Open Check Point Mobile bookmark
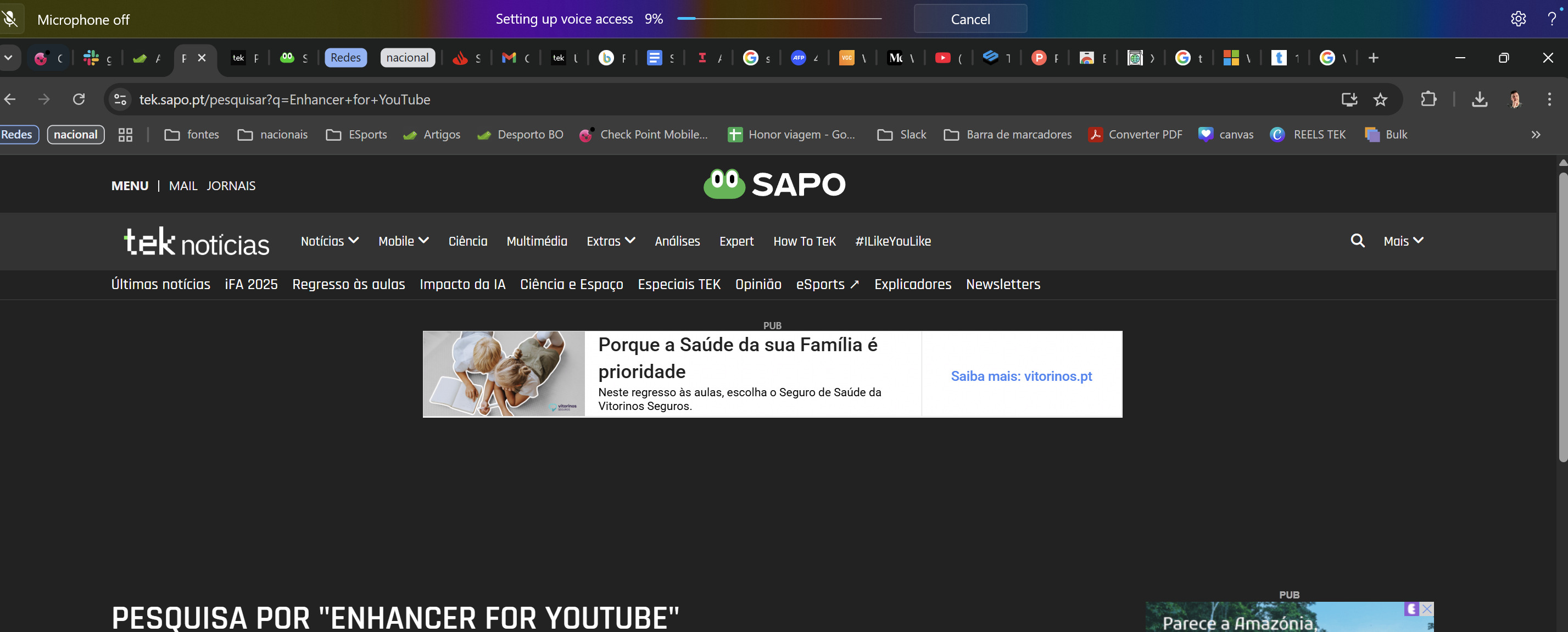The width and height of the screenshot is (1568, 632). (643, 135)
